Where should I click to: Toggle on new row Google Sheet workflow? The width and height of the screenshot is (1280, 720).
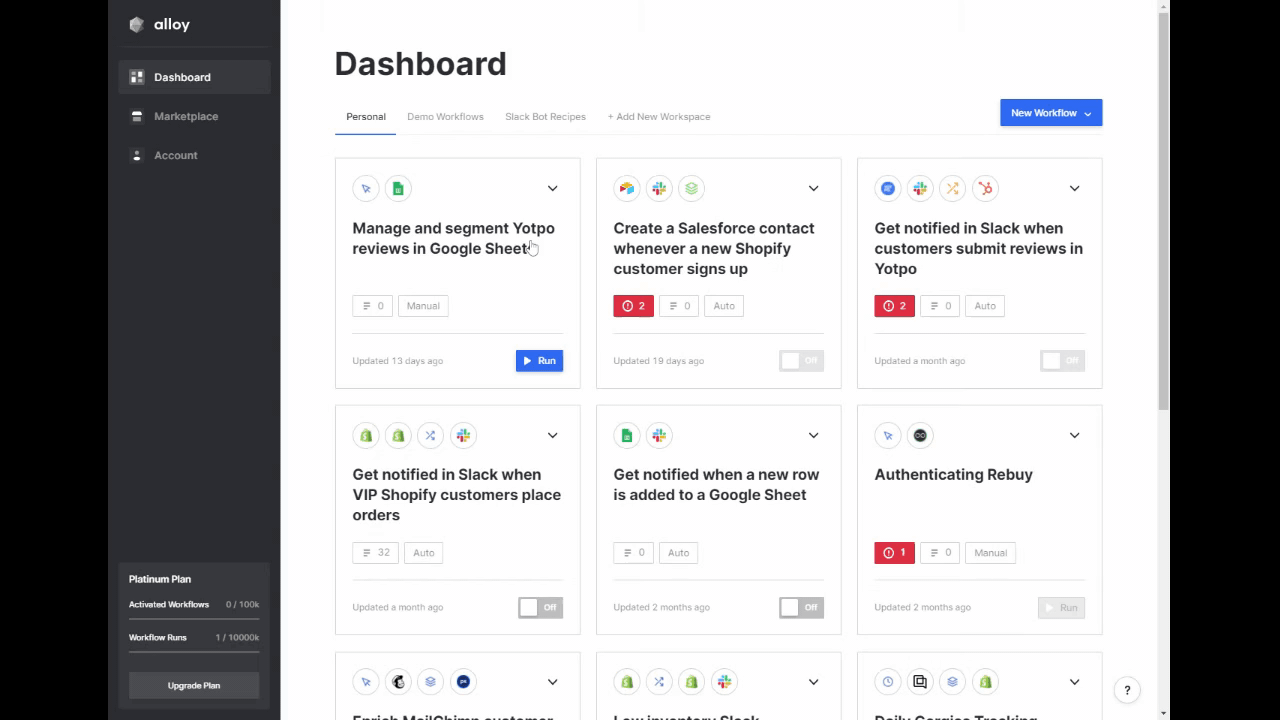(x=801, y=607)
